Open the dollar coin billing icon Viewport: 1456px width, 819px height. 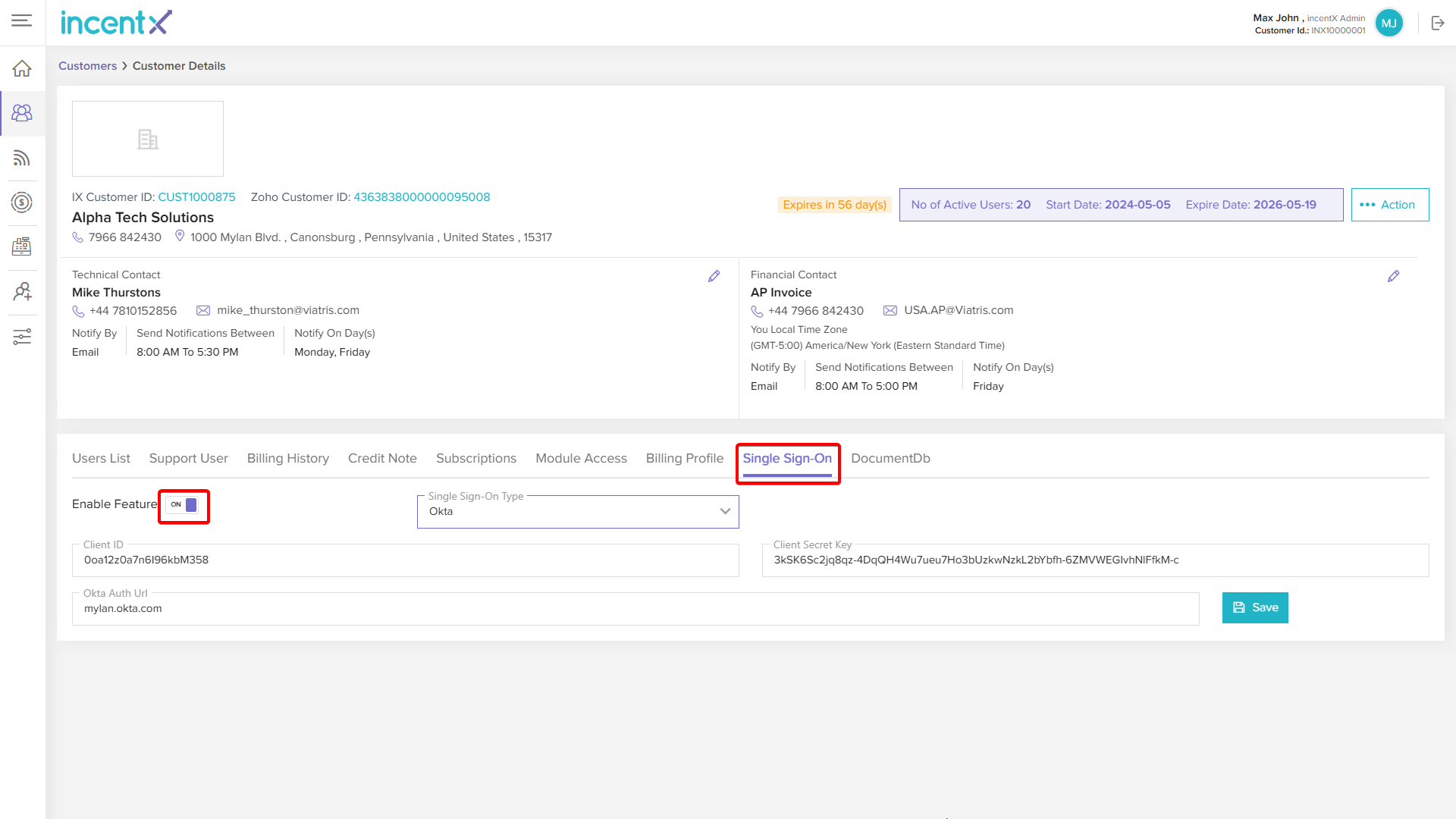22,202
